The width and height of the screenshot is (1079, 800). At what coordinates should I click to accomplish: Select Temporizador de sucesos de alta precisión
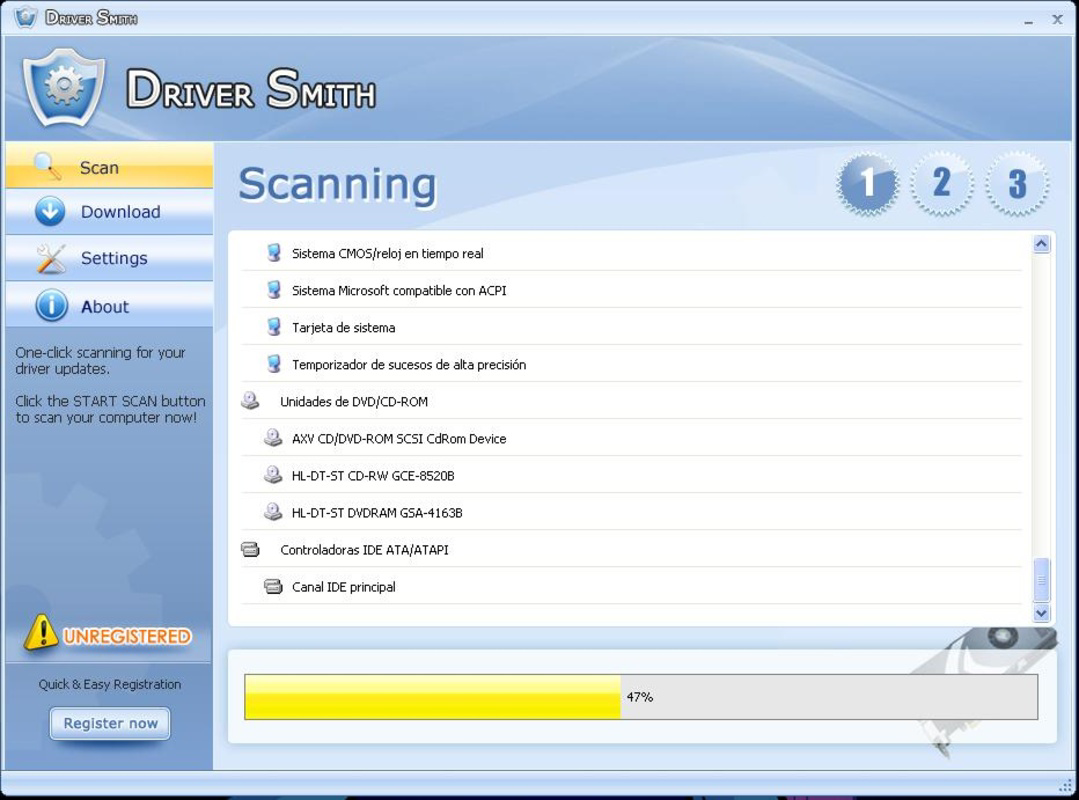click(x=631, y=365)
